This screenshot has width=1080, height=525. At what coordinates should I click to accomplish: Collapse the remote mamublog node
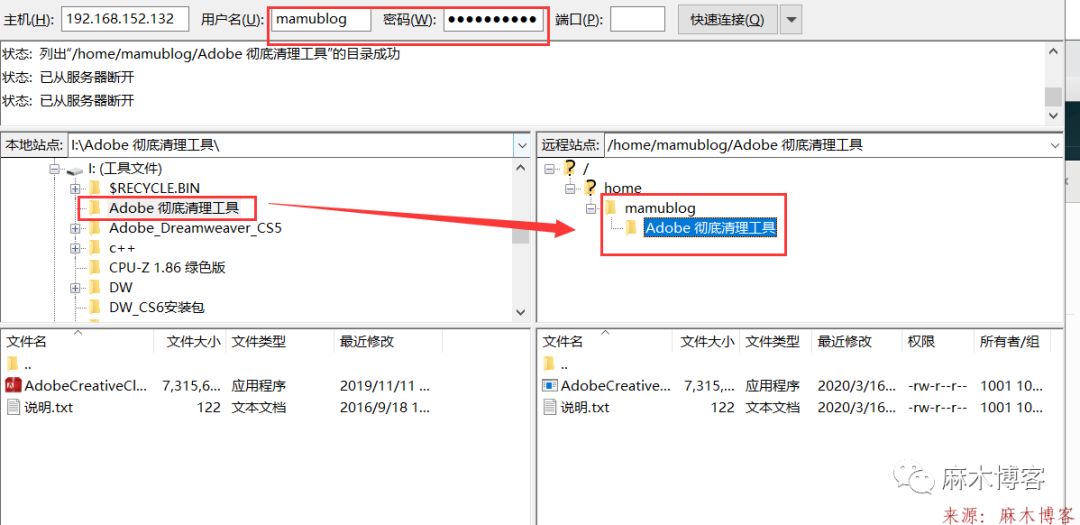590,208
